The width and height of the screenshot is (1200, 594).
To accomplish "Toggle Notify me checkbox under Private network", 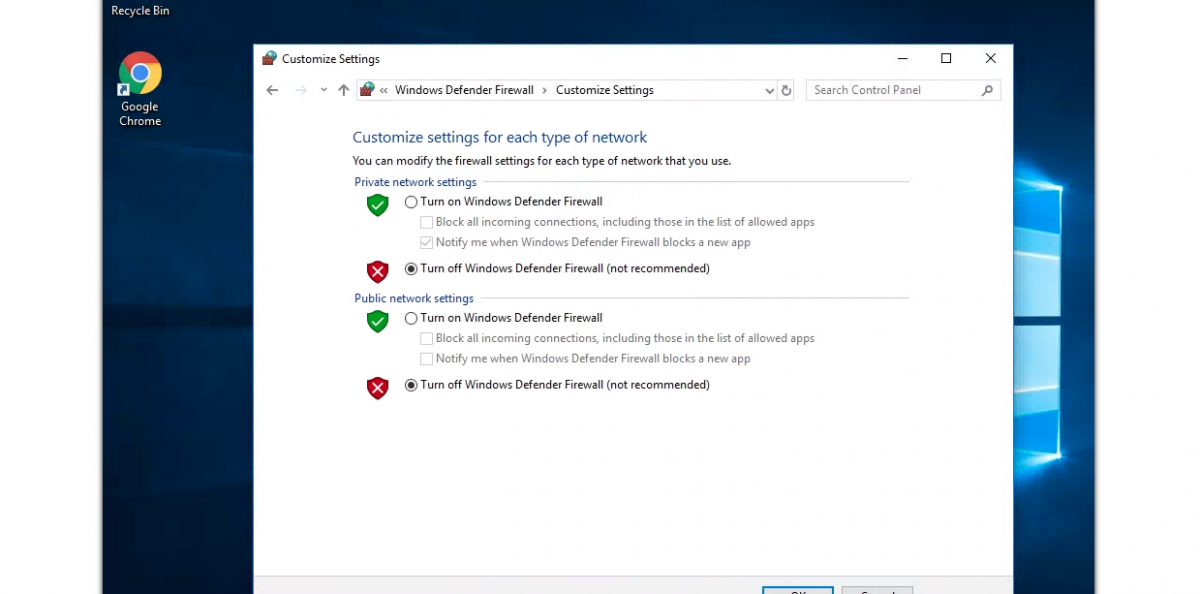I will [x=427, y=242].
